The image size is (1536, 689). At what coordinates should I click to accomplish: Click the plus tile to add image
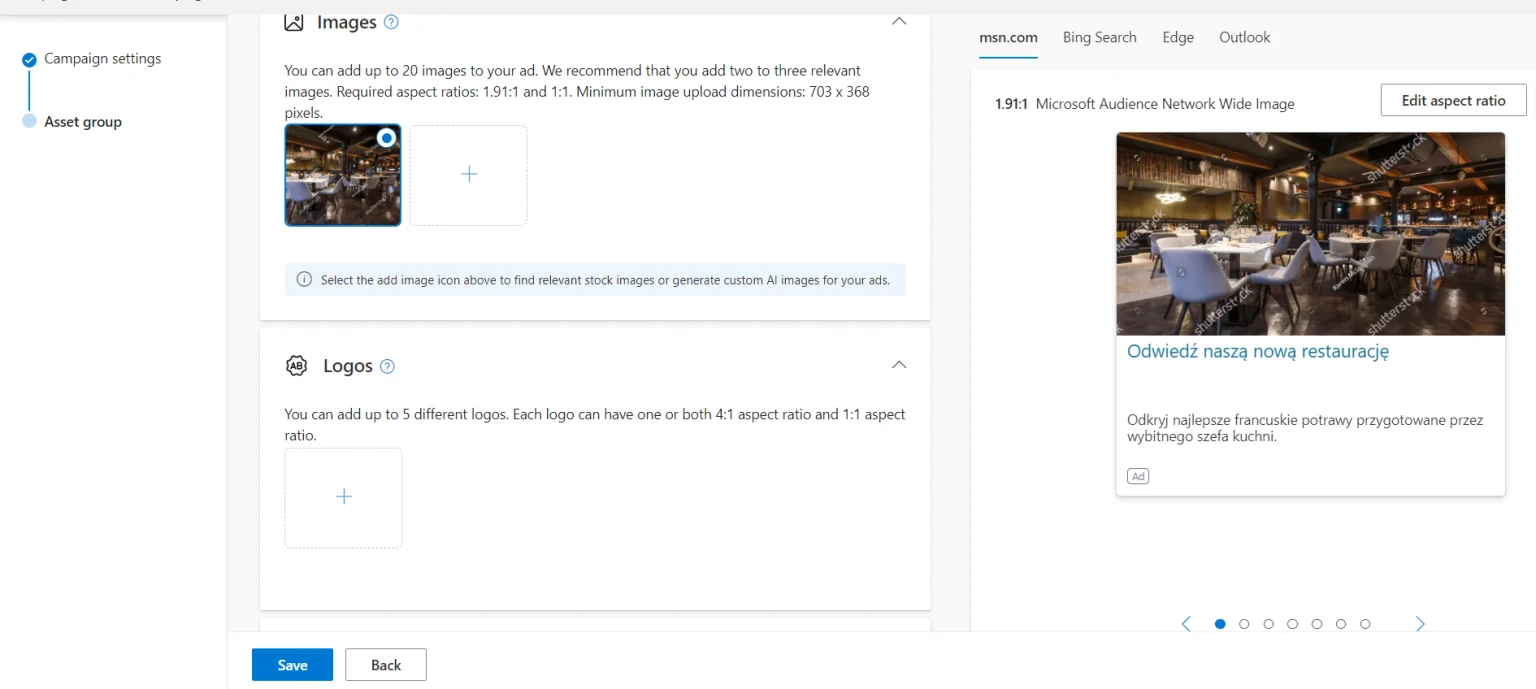click(x=468, y=175)
